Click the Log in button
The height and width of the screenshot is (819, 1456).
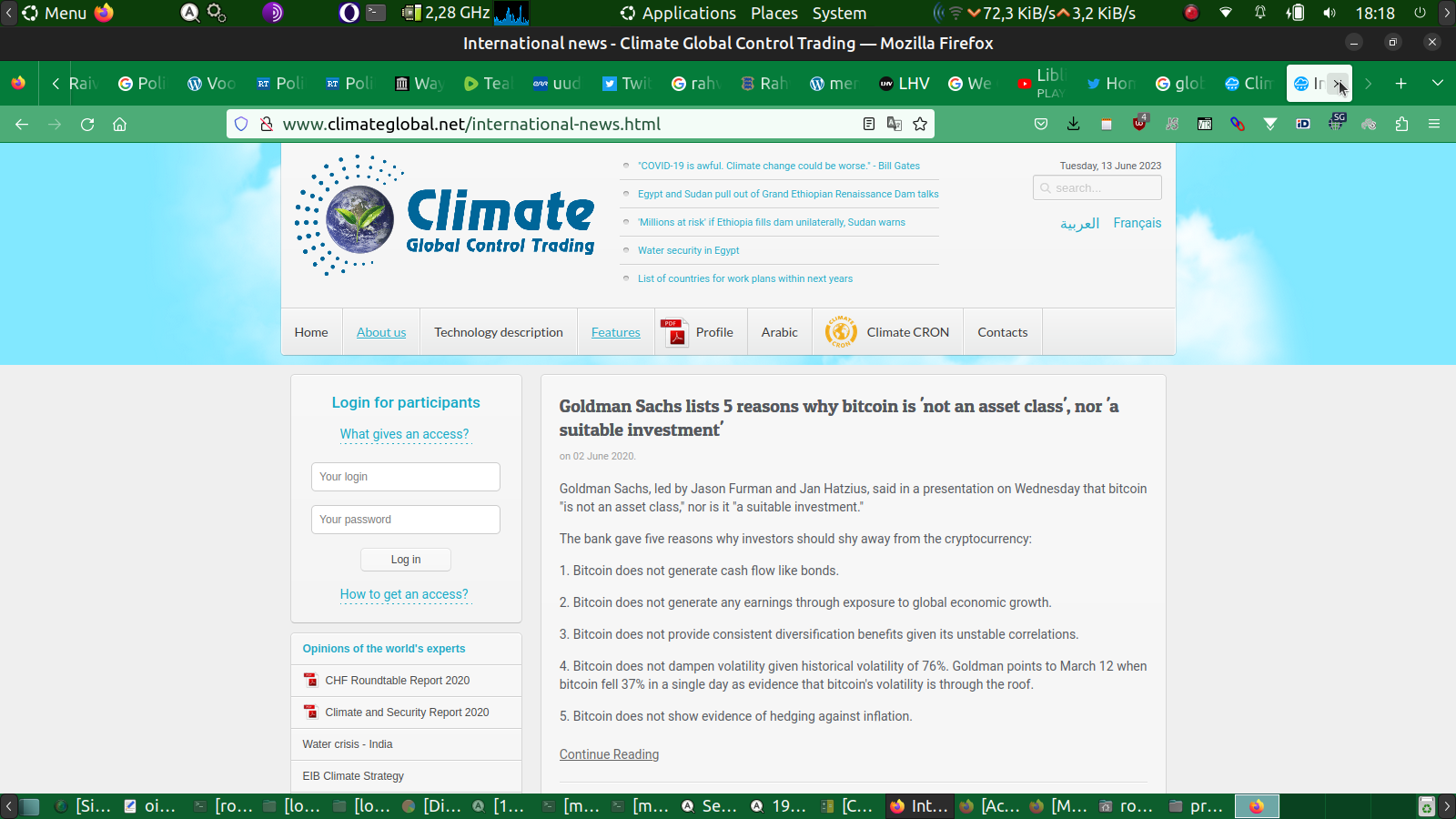coord(406,560)
